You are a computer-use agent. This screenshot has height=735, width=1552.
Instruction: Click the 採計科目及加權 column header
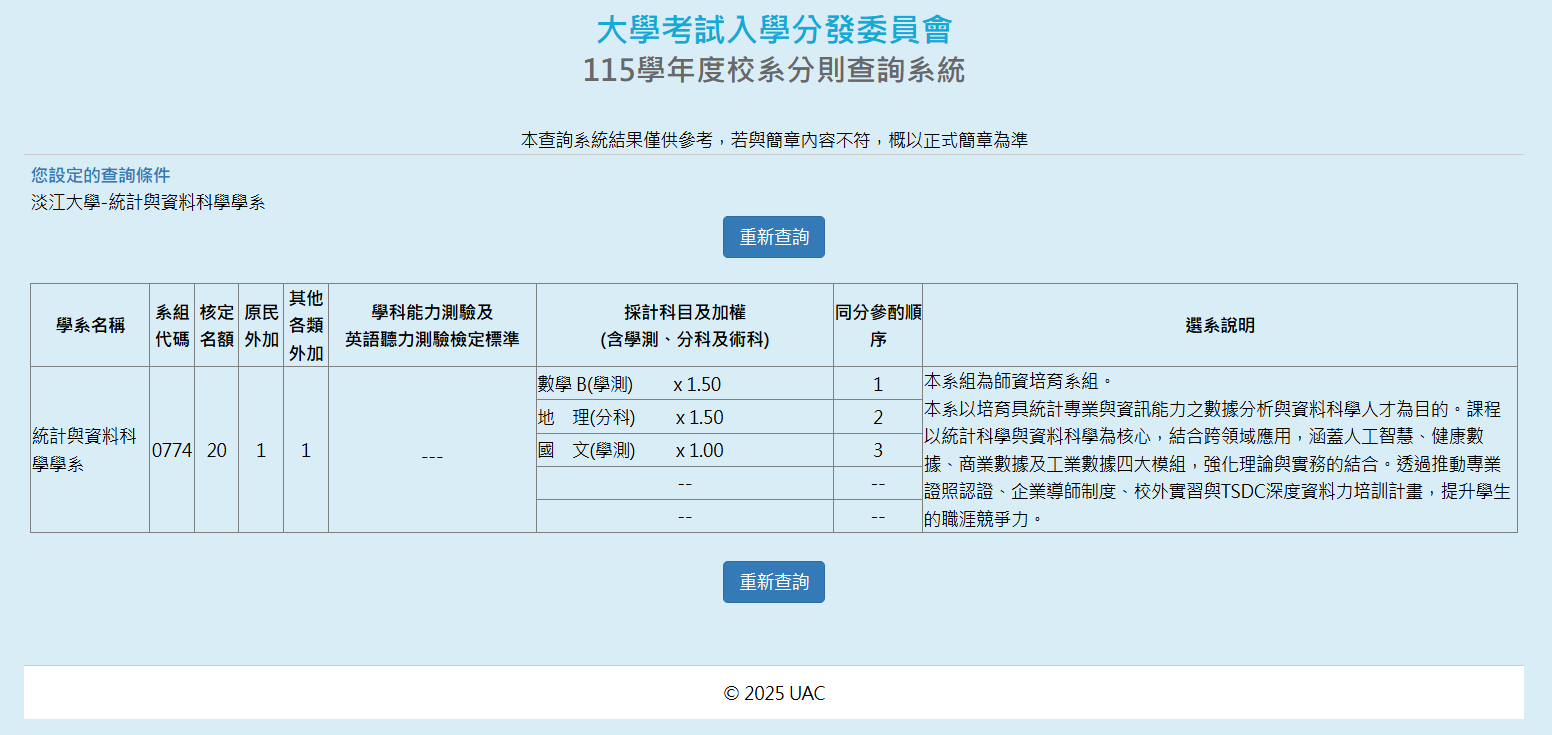coord(684,325)
